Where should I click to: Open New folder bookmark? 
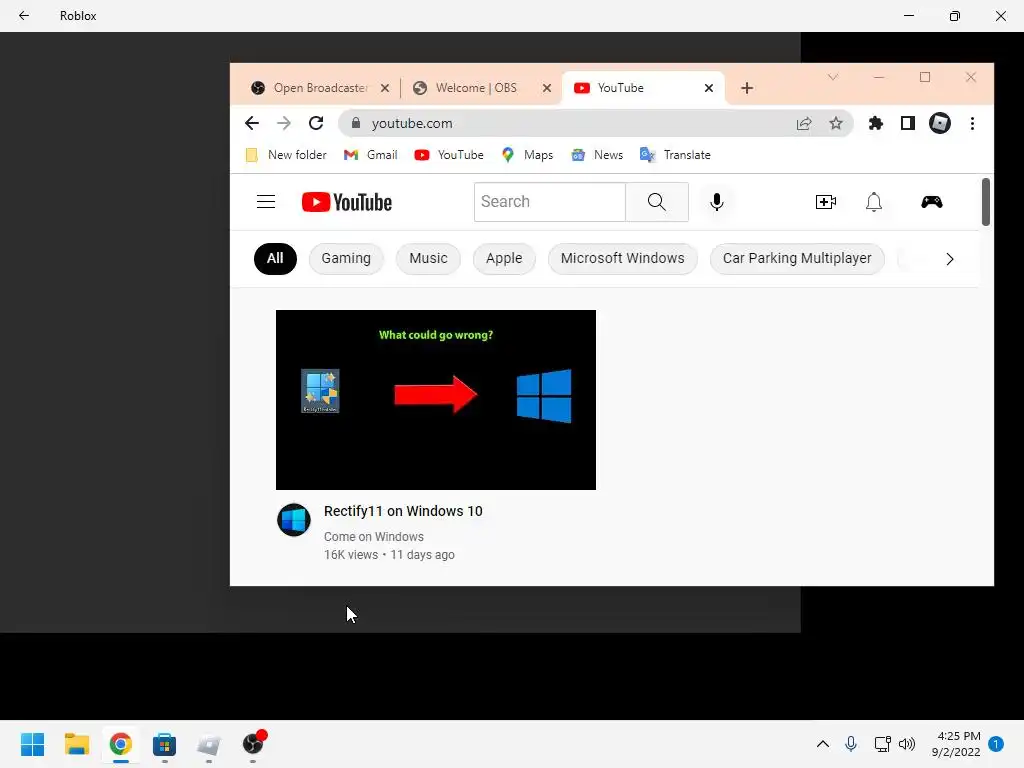click(x=286, y=155)
